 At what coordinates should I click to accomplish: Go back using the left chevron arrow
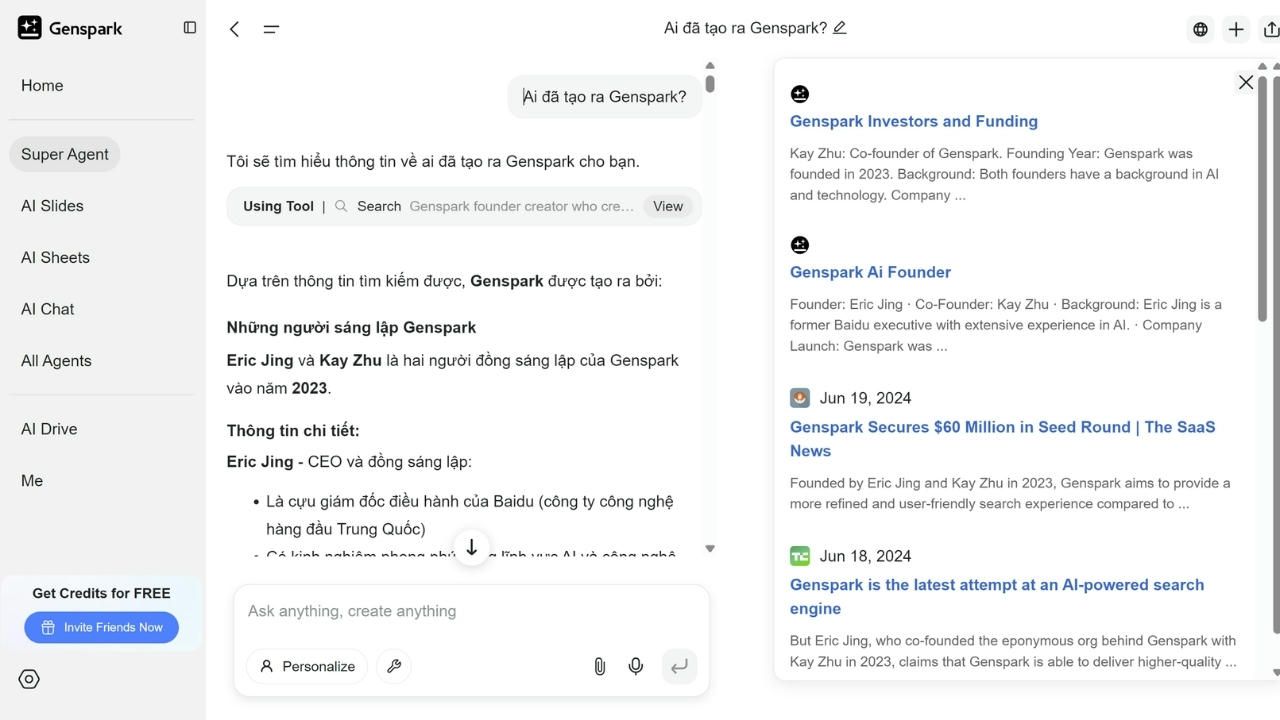[x=234, y=29]
